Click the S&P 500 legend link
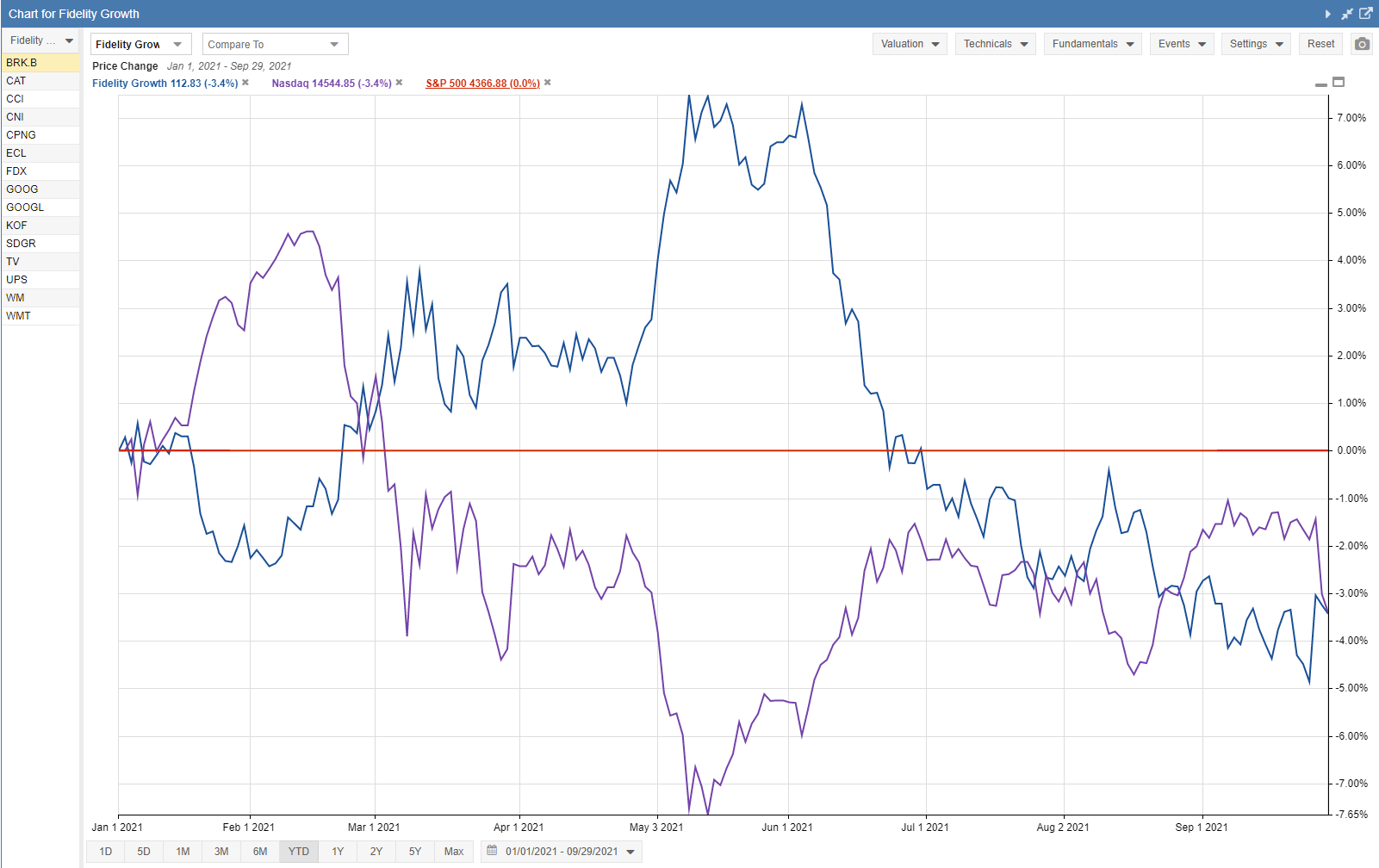This screenshot has height=868, width=1379. pos(482,84)
